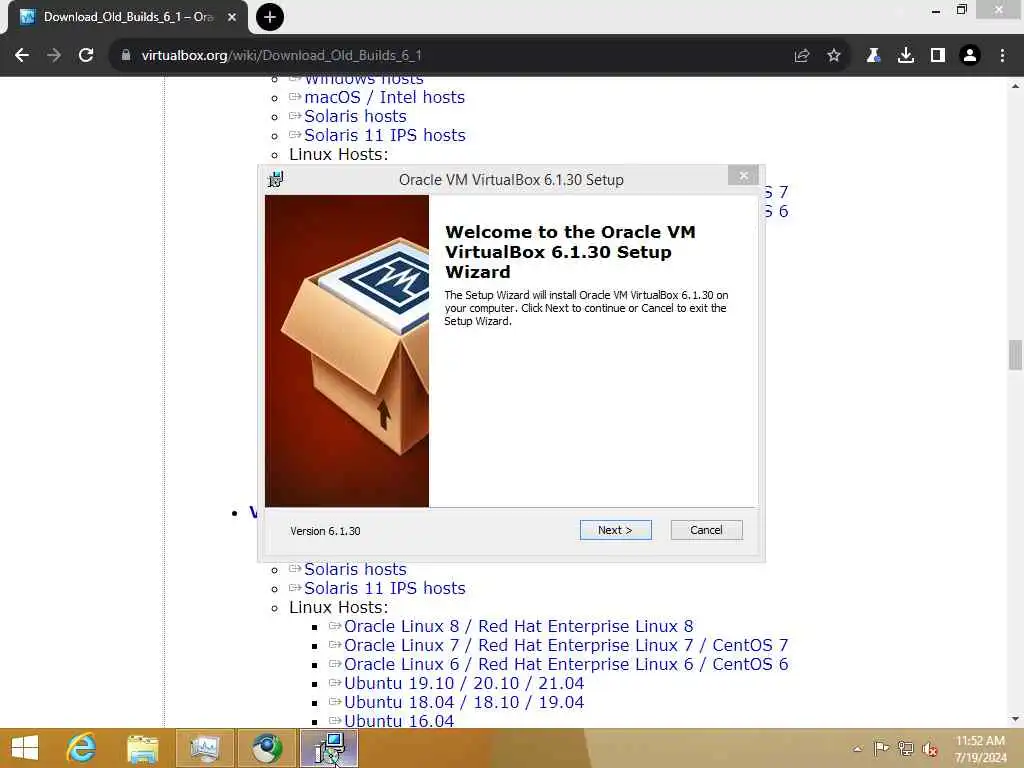
Task: Open the browser profile avatar
Action: coord(970,56)
